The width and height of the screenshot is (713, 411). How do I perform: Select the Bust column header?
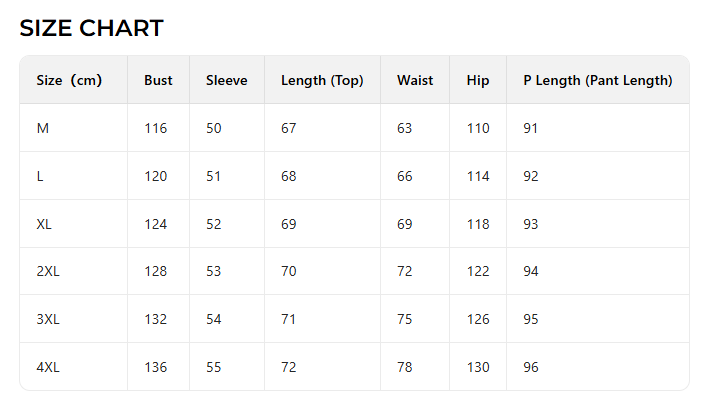pos(158,80)
